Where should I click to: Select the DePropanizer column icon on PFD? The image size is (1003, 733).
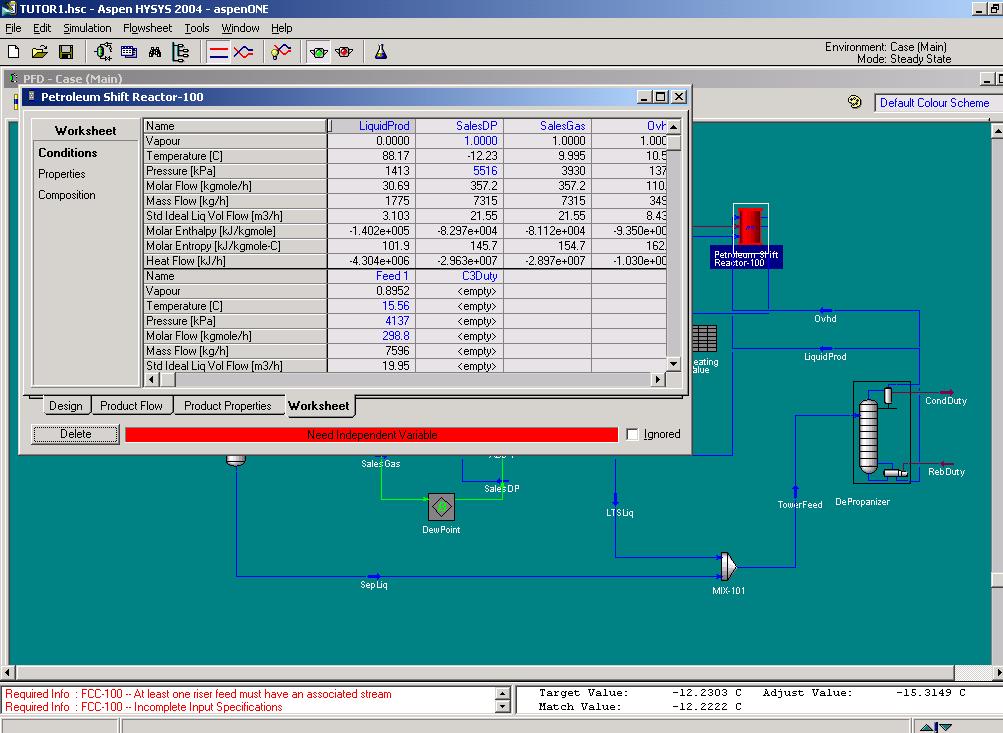pyautogui.click(x=869, y=436)
